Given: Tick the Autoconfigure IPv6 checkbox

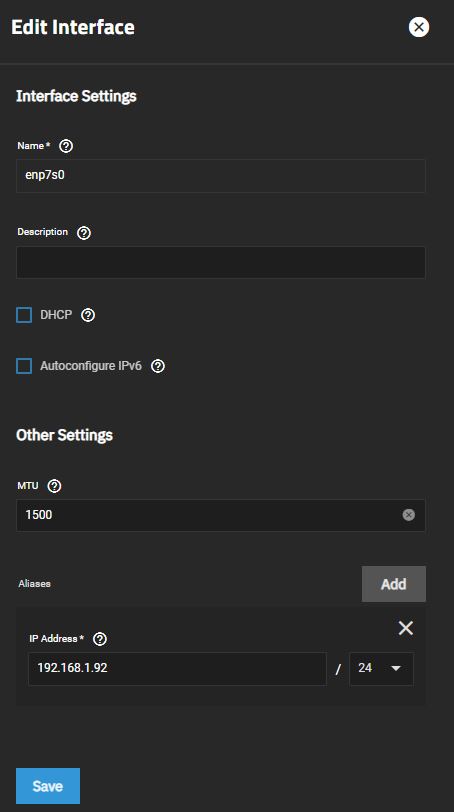Looking at the screenshot, I should pyautogui.click(x=24, y=366).
